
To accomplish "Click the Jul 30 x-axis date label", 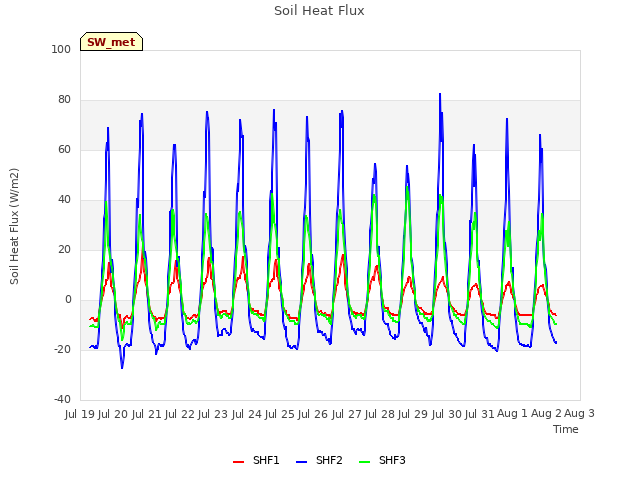I will pyautogui.click(x=447, y=414).
